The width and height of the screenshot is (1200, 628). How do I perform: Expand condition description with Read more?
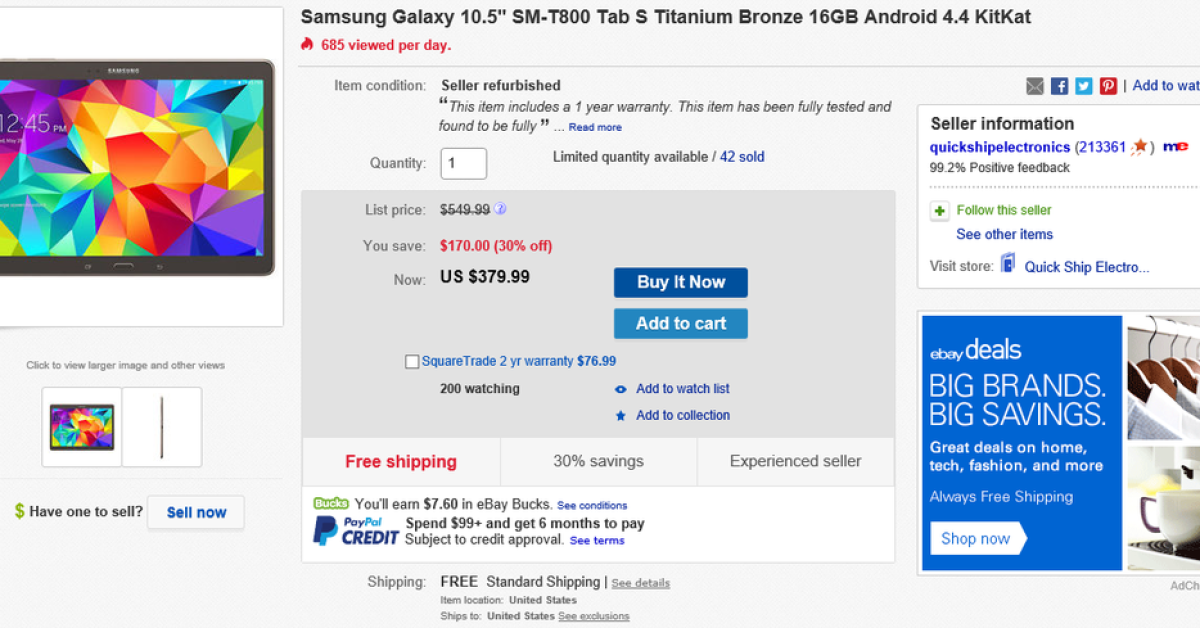(x=595, y=128)
